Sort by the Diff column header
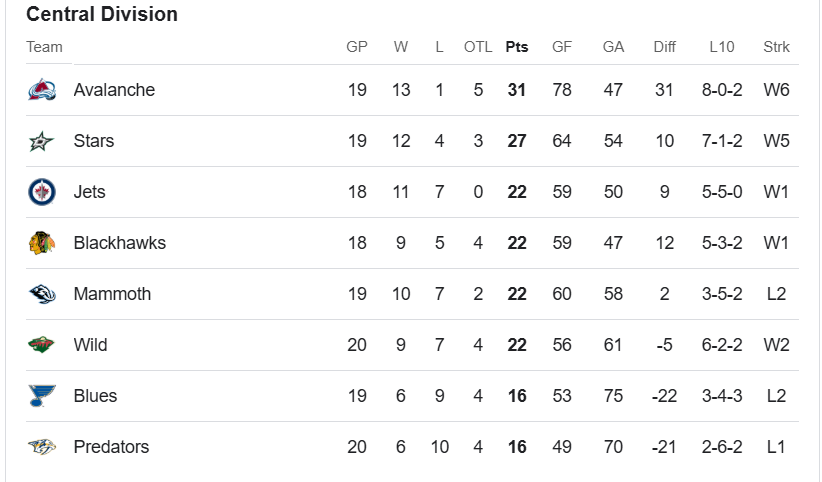 tap(664, 47)
